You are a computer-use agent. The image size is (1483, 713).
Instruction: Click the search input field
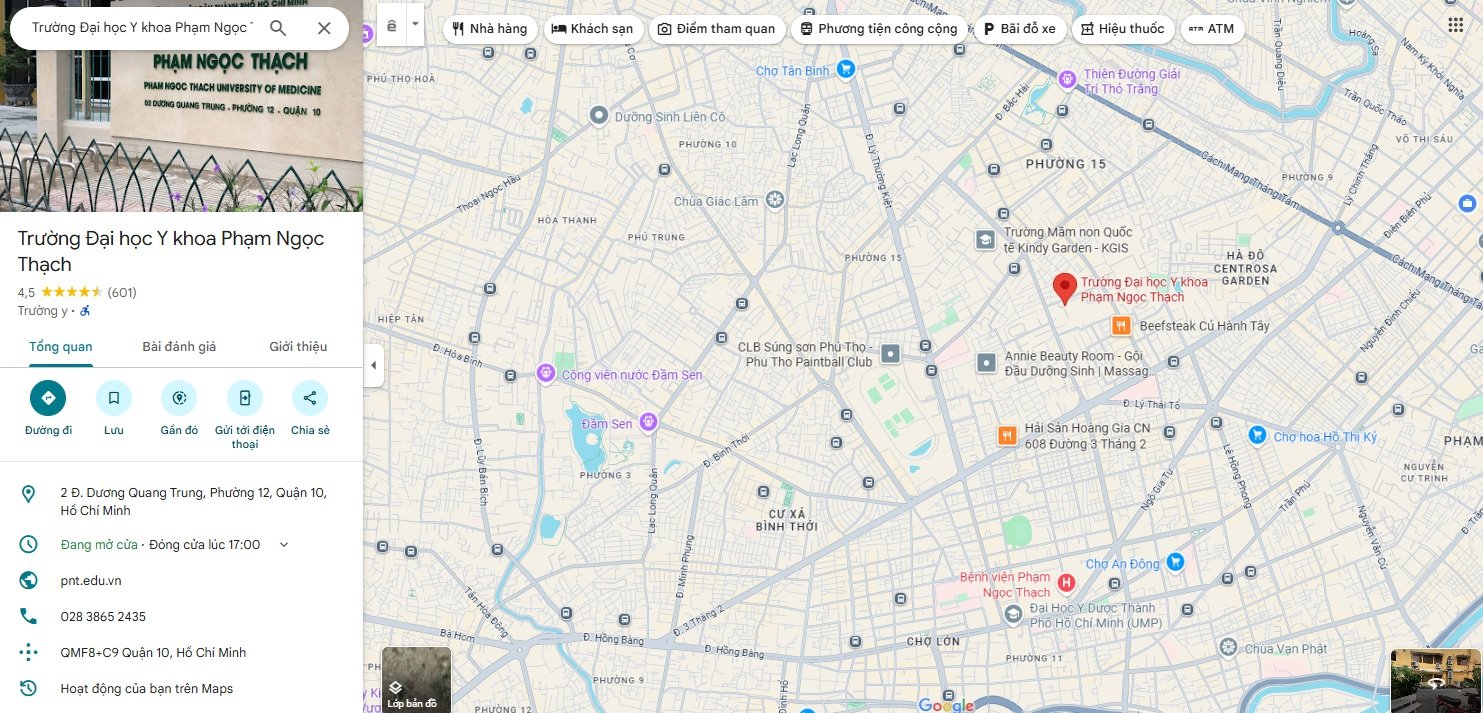[140, 28]
